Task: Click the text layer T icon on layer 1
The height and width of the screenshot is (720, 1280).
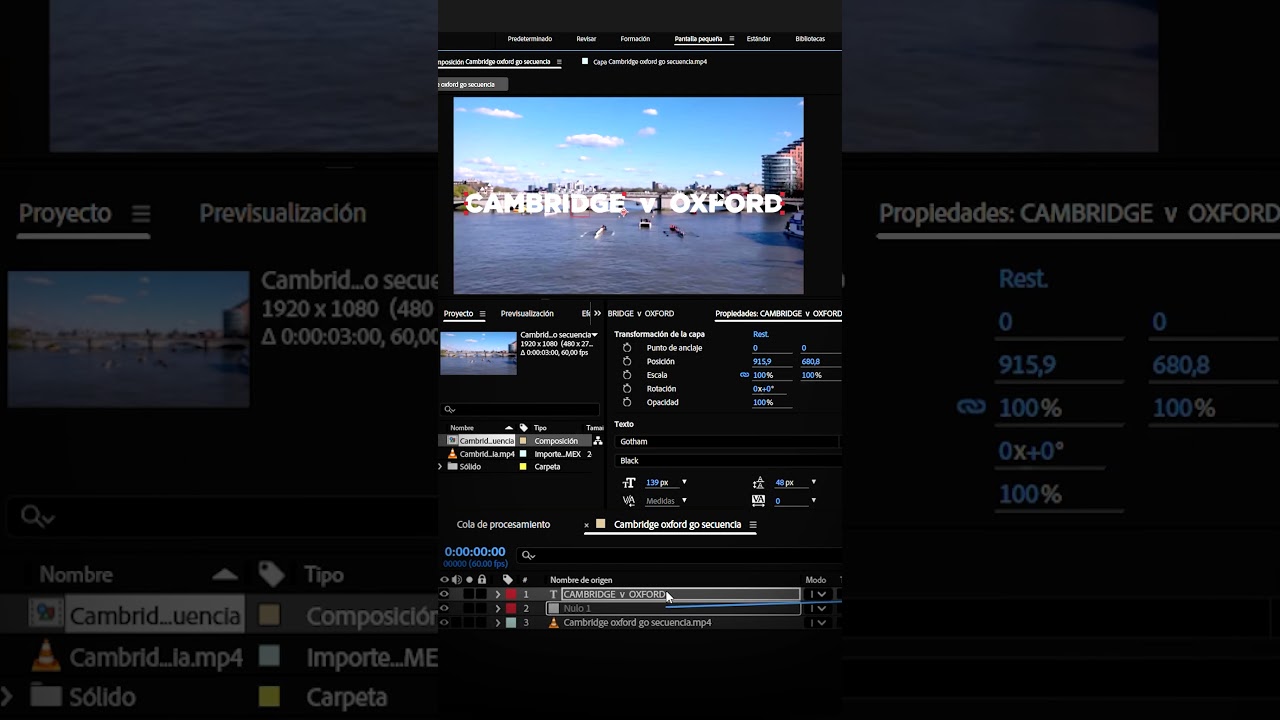Action: tap(553, 594)
